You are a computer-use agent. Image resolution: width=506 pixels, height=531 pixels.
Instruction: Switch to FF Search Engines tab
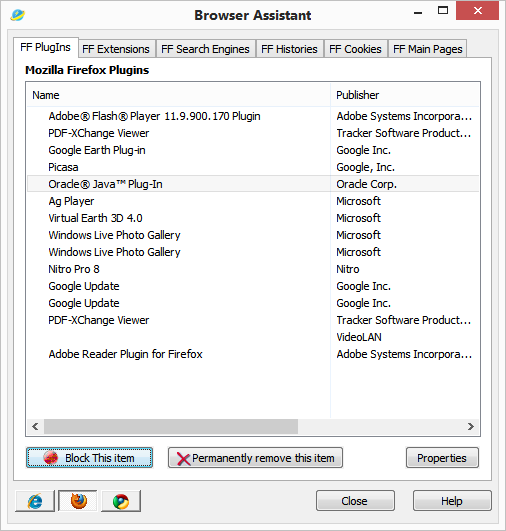[x=205, y=49]
